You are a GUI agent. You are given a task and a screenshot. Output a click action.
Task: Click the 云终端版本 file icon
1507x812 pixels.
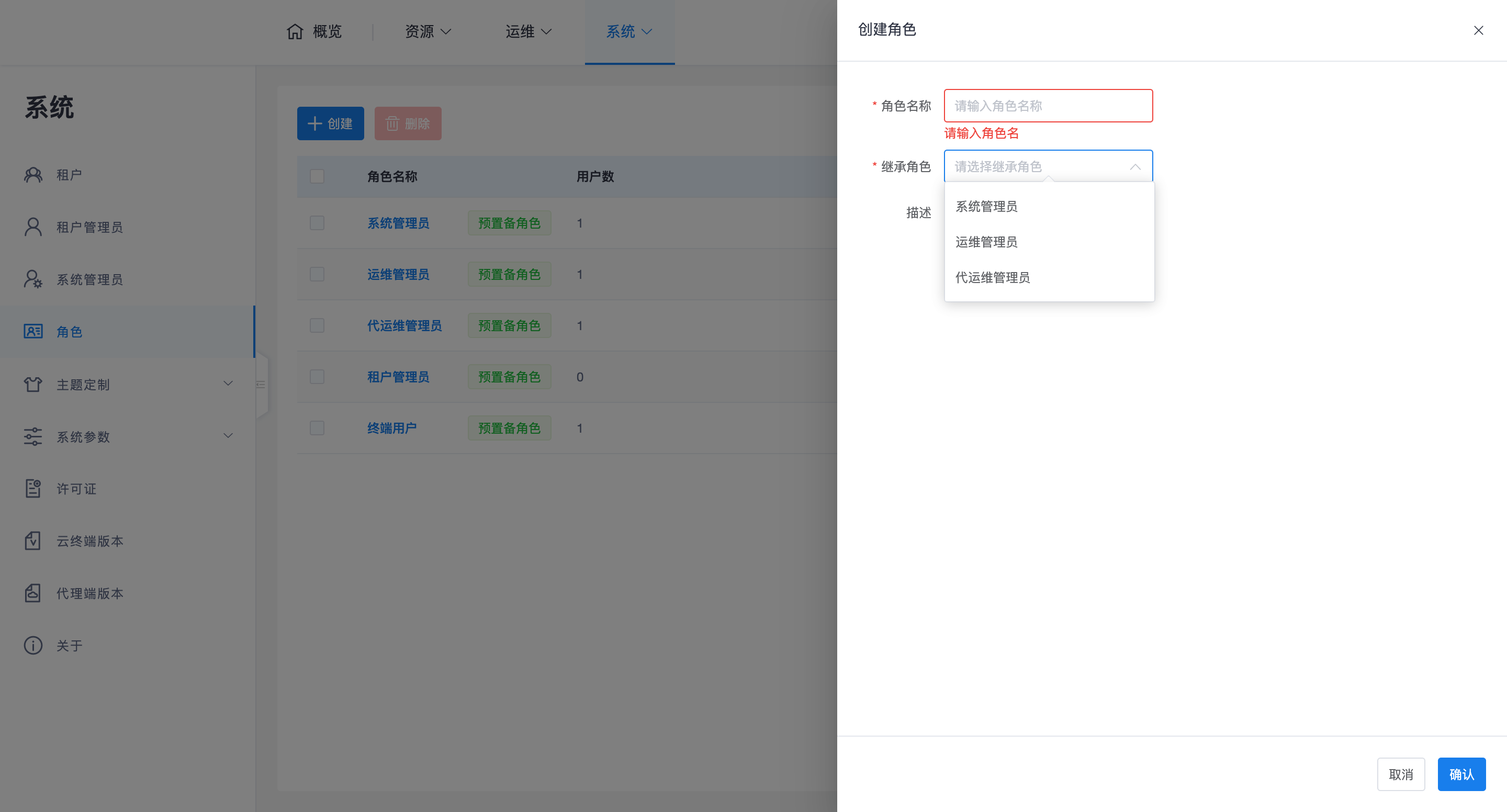[x=33, y=540]
